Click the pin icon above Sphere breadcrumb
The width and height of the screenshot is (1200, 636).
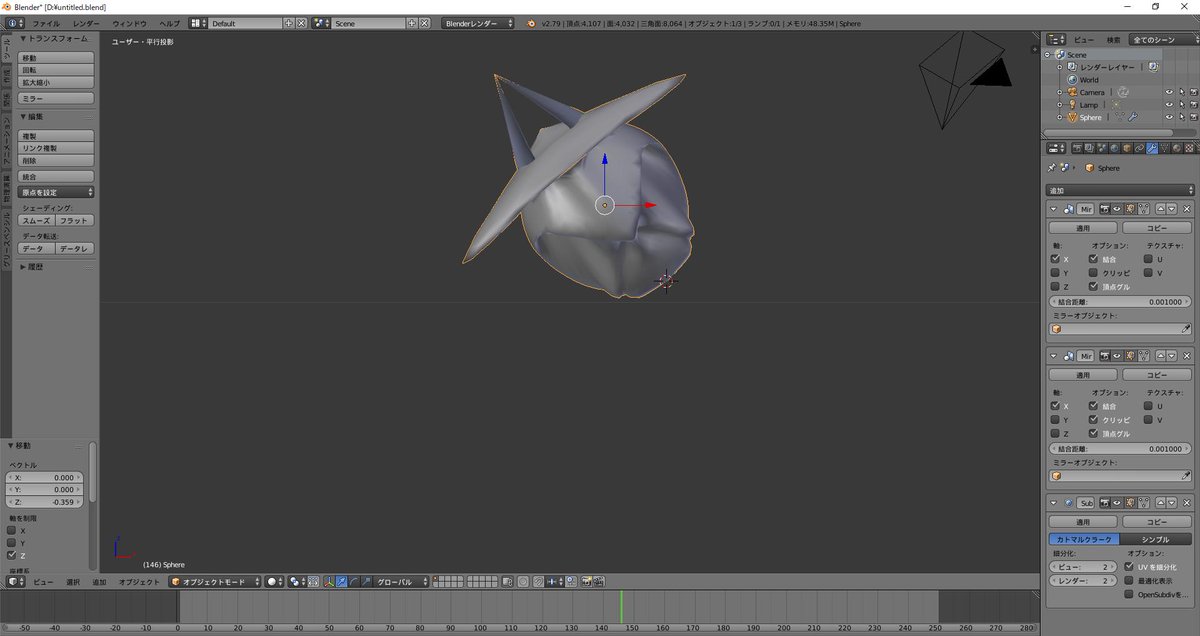[x=1051, y=167]
